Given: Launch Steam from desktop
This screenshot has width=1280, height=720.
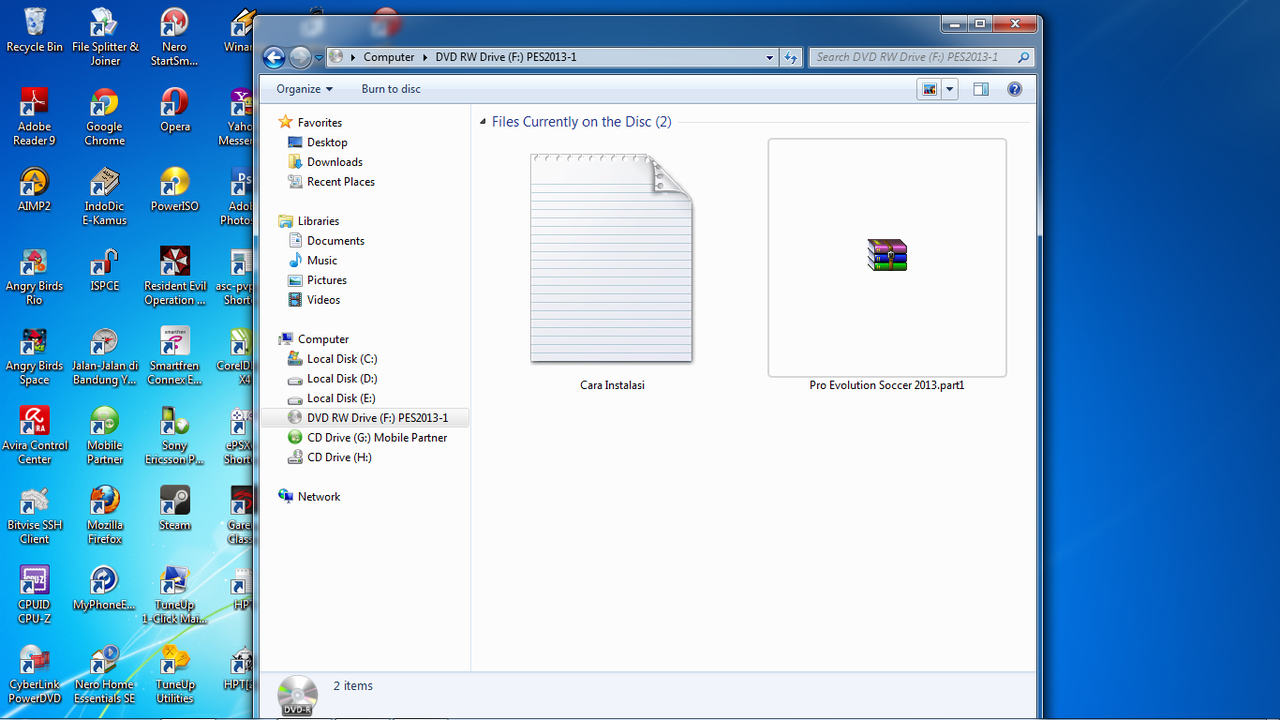Looking at the screenshot, I should coord(174,508).
